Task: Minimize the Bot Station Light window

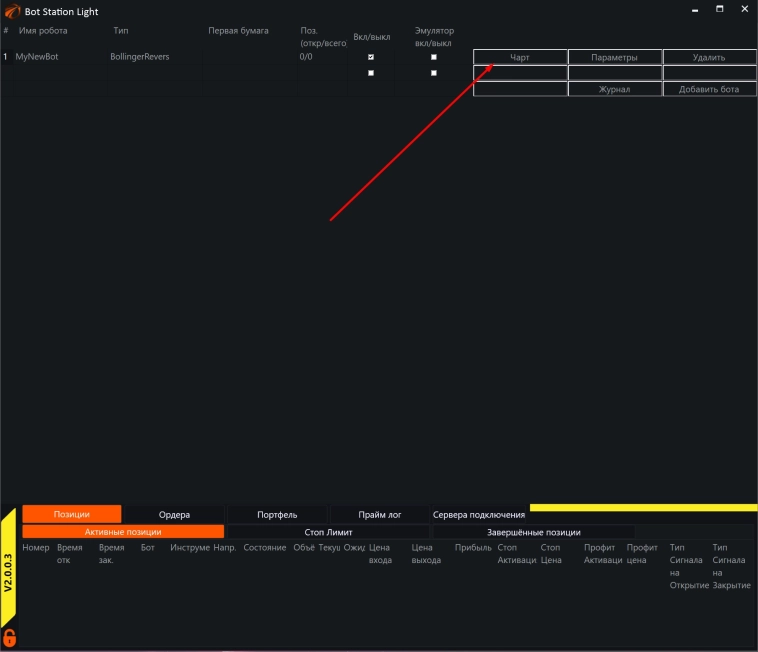Action: click(694, 9)
